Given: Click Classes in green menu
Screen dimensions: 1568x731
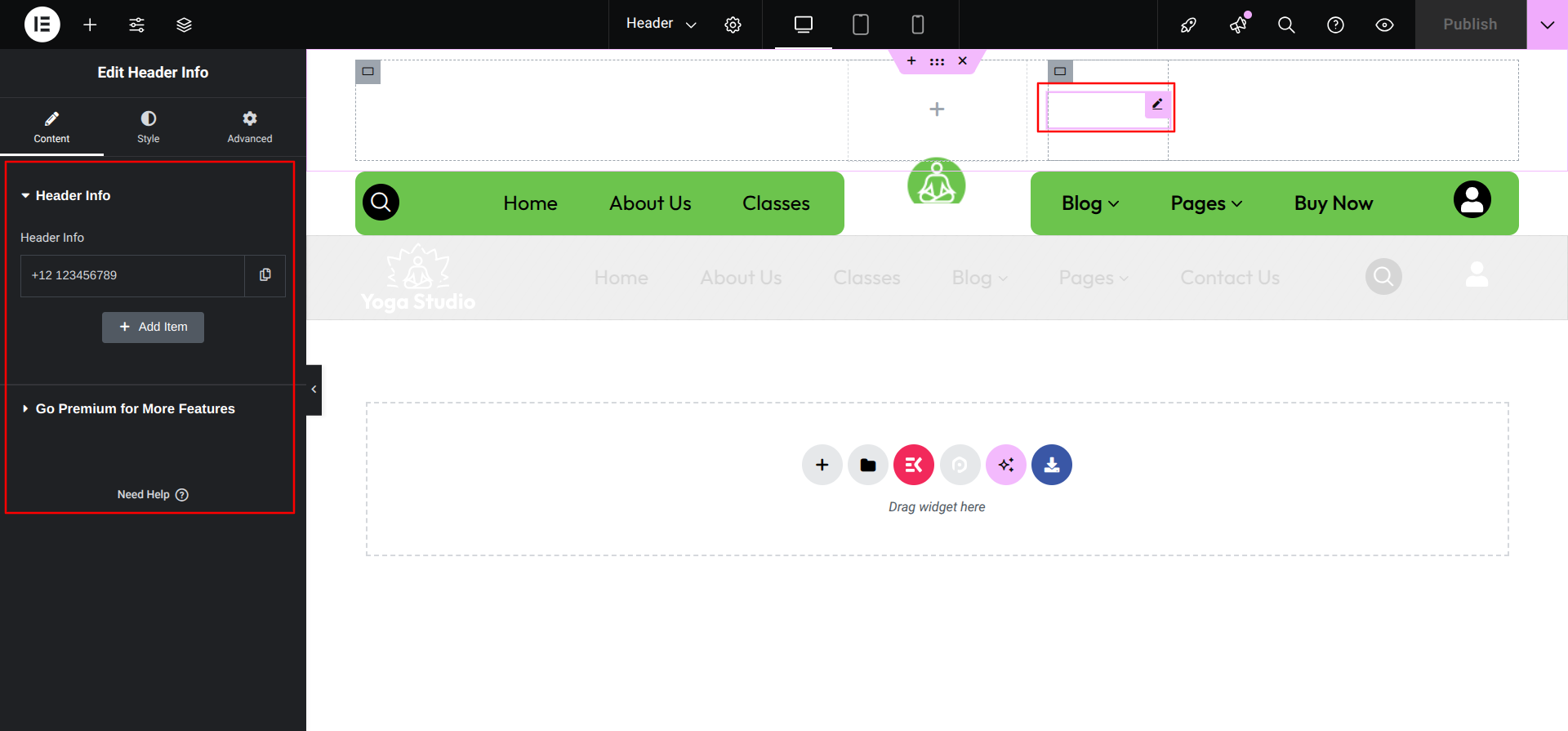Looking at the screenshot, I should point(776,203).
